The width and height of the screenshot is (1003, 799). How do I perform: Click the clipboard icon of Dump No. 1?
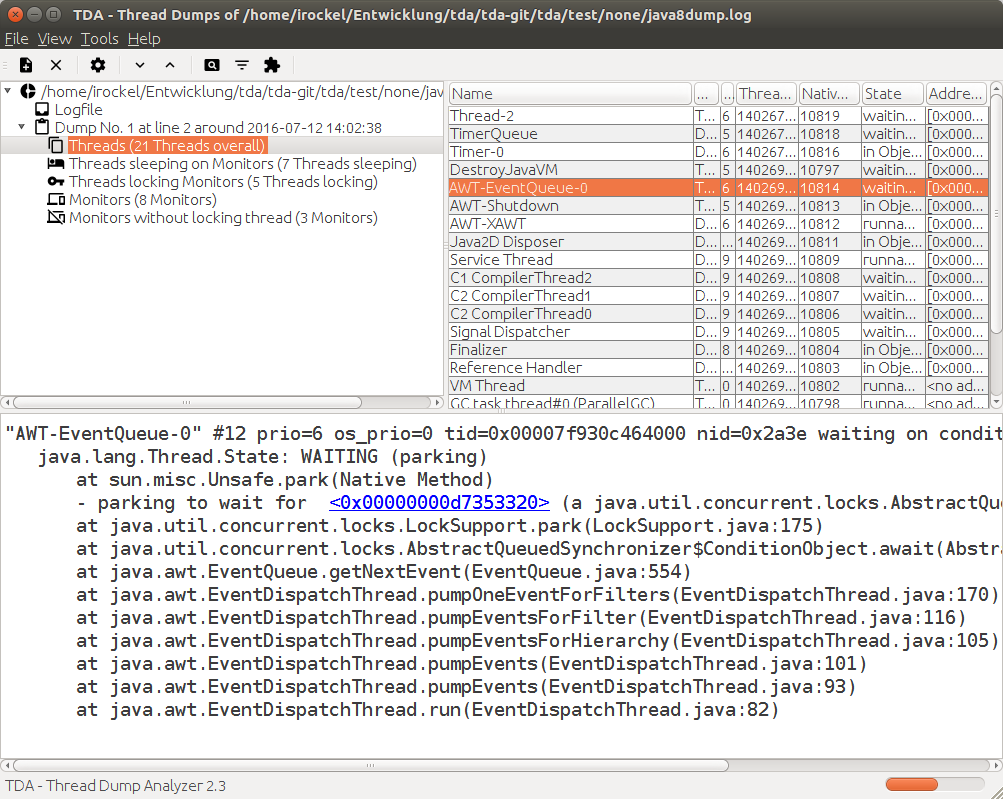(42, 127)
